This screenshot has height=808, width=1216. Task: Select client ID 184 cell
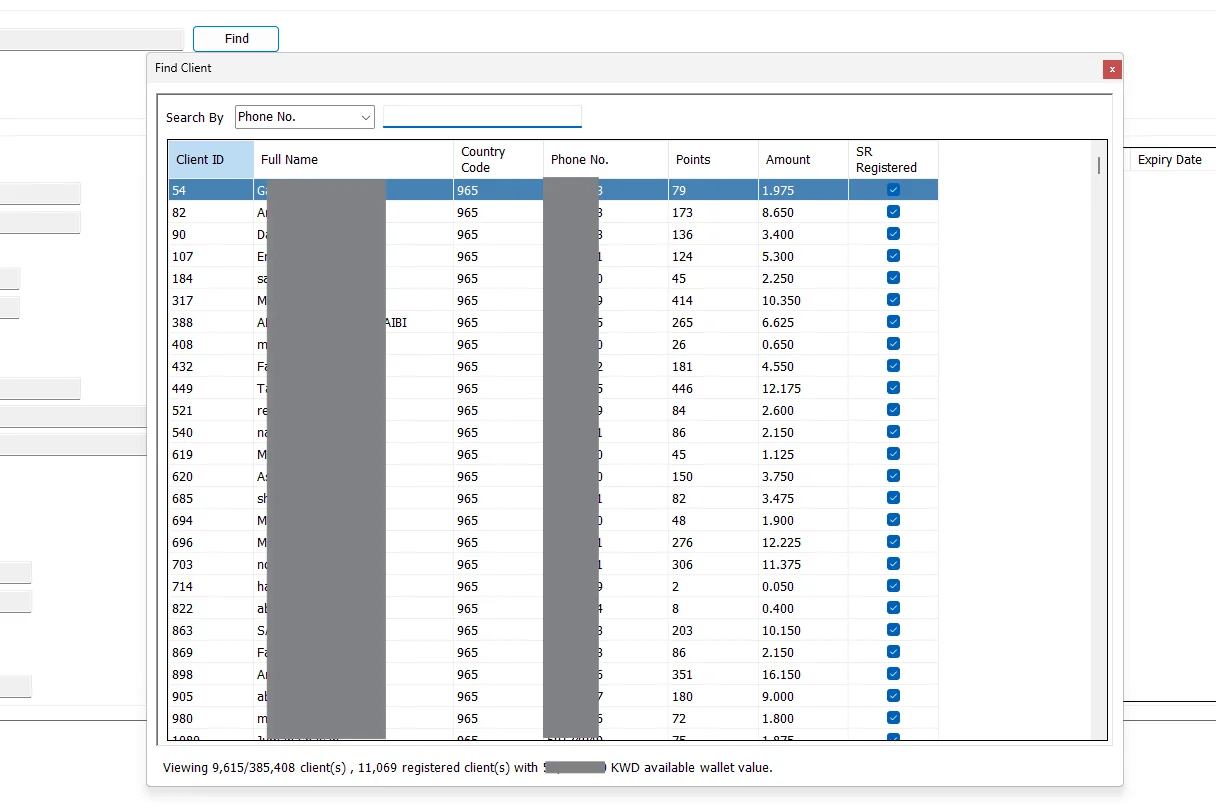click(x=211, y=278)
